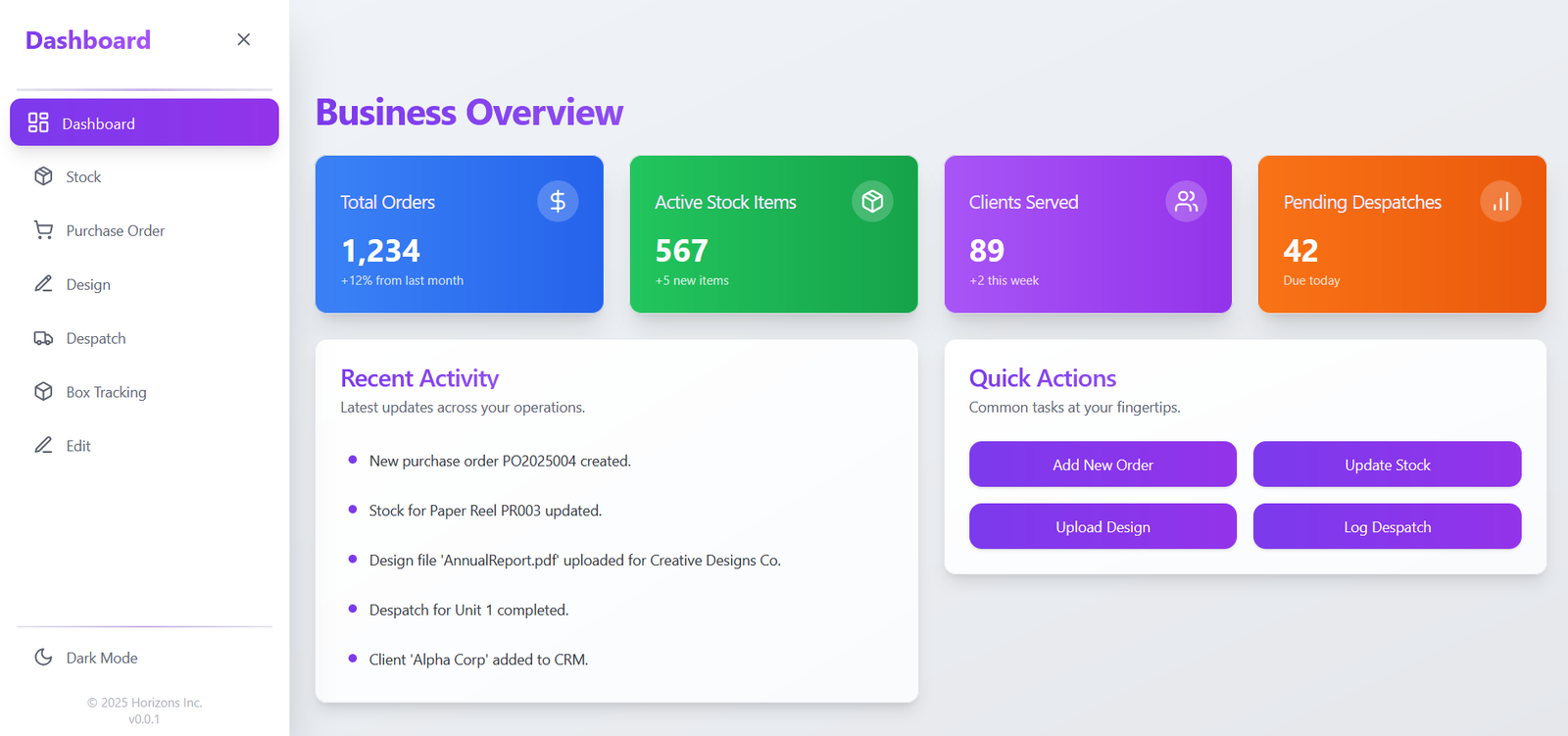Open the Stock page from the sidebar
The height and width of the screenshot is (736, 1568).
83,176
